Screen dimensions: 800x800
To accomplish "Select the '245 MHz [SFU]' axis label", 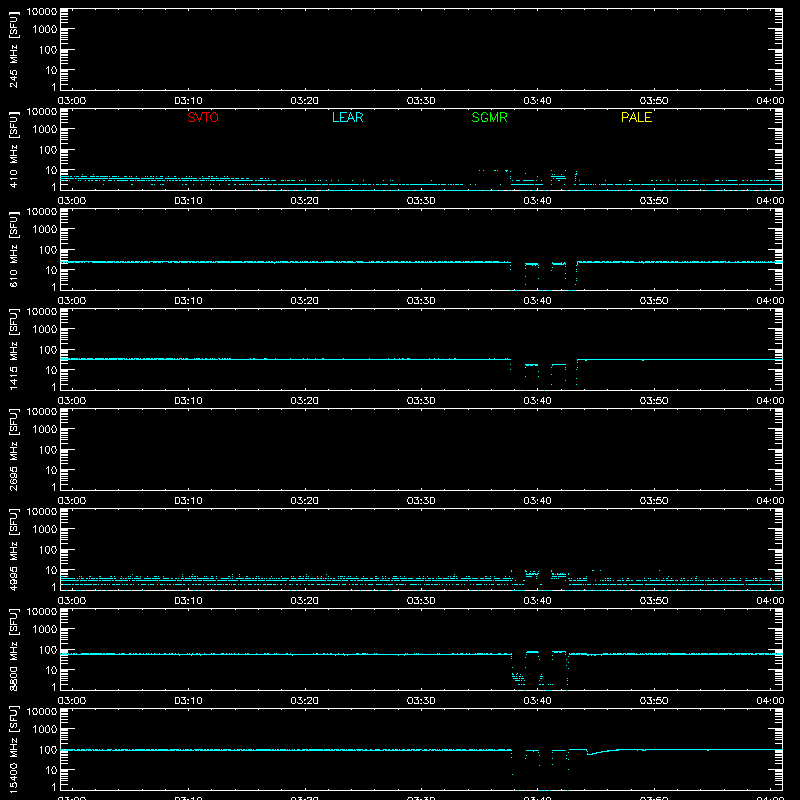I will [13, 49].
